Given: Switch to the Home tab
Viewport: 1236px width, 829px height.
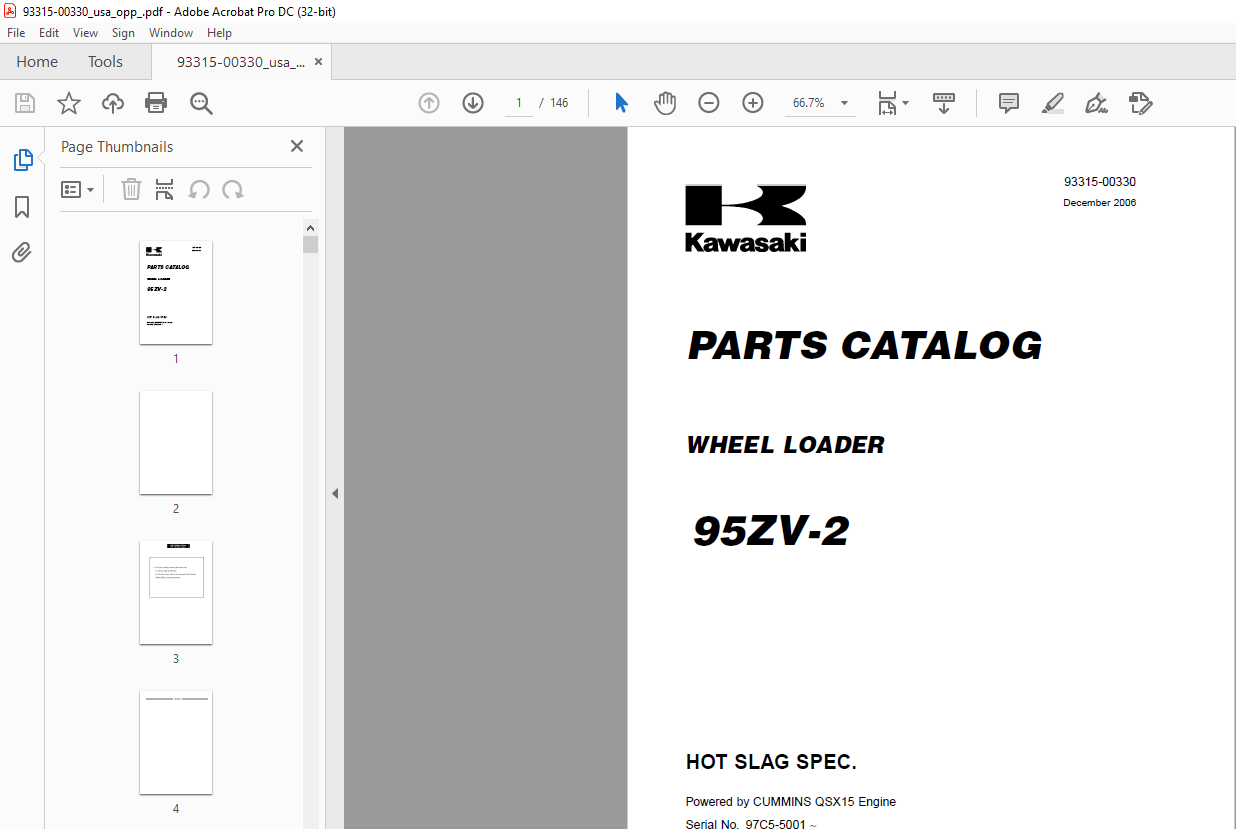Looking at the screenshot, I should tap(37, 62).
